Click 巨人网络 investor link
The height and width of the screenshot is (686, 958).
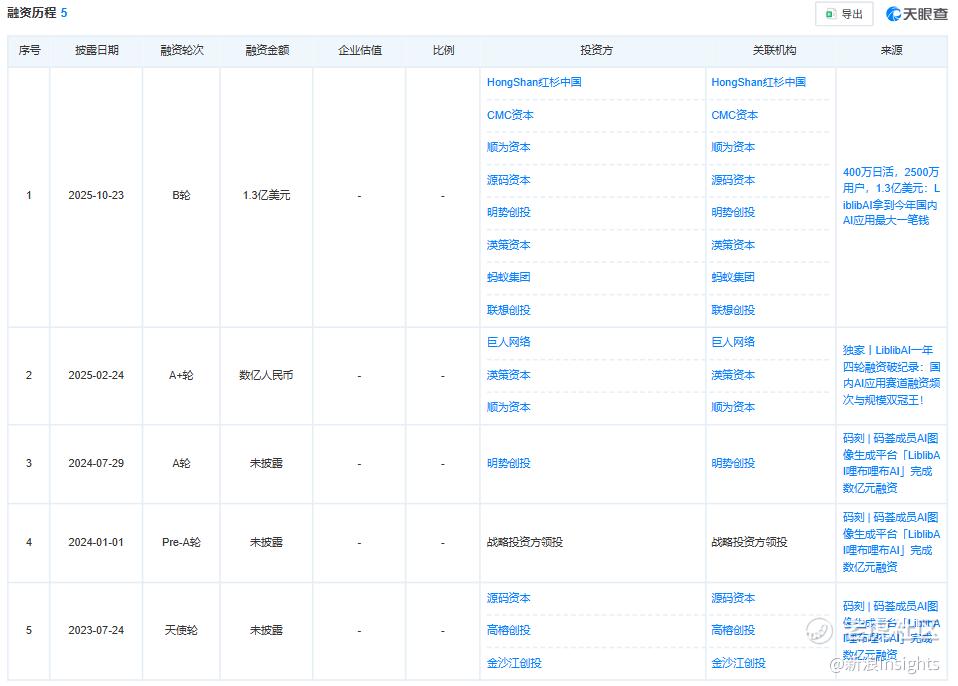(508, 342)
